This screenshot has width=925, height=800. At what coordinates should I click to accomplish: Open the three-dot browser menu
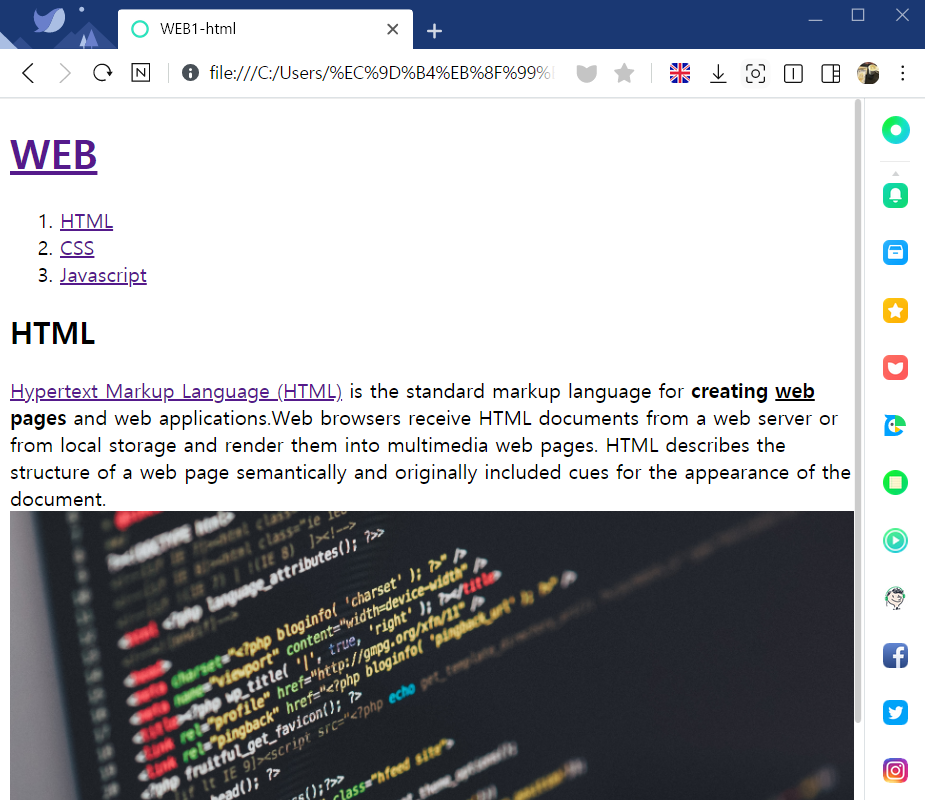pos(903,73)
